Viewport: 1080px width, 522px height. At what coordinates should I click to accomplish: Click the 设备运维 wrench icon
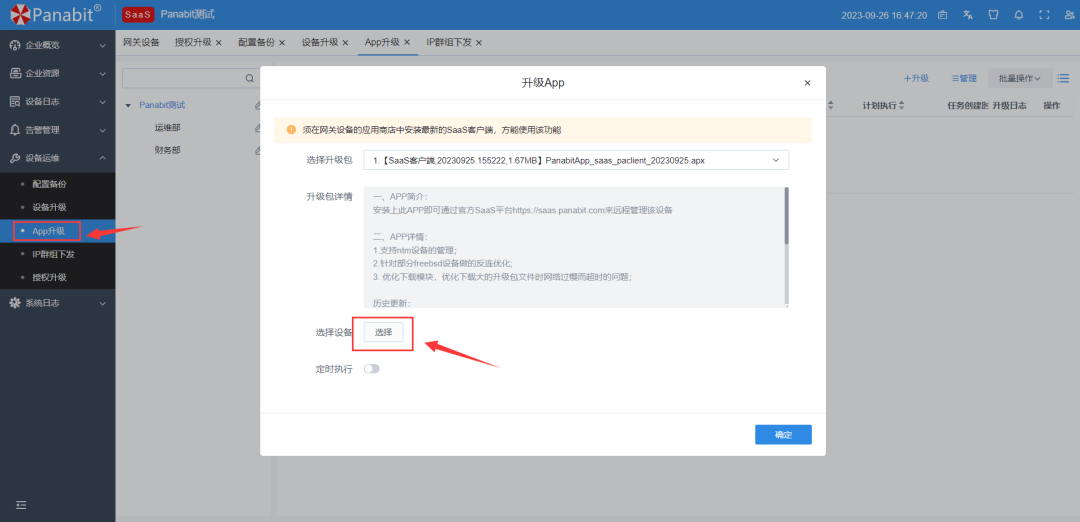tap(14, 158)
